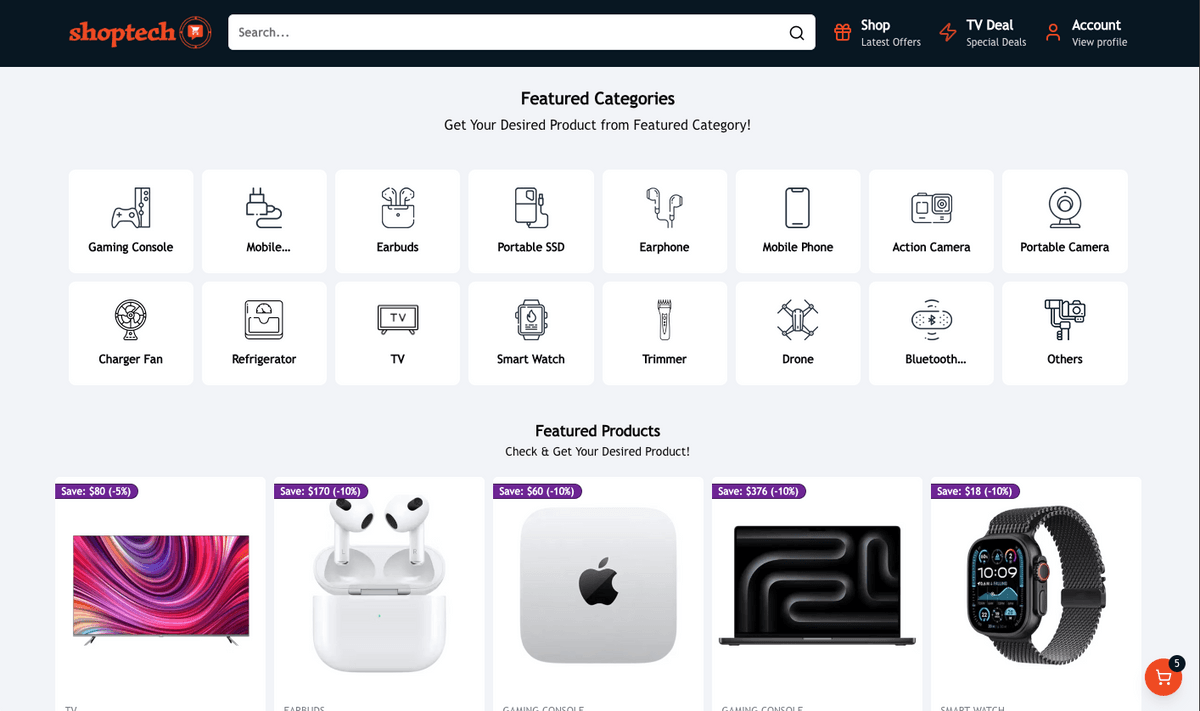View the MacBook laptop product image

coord(817,586)
